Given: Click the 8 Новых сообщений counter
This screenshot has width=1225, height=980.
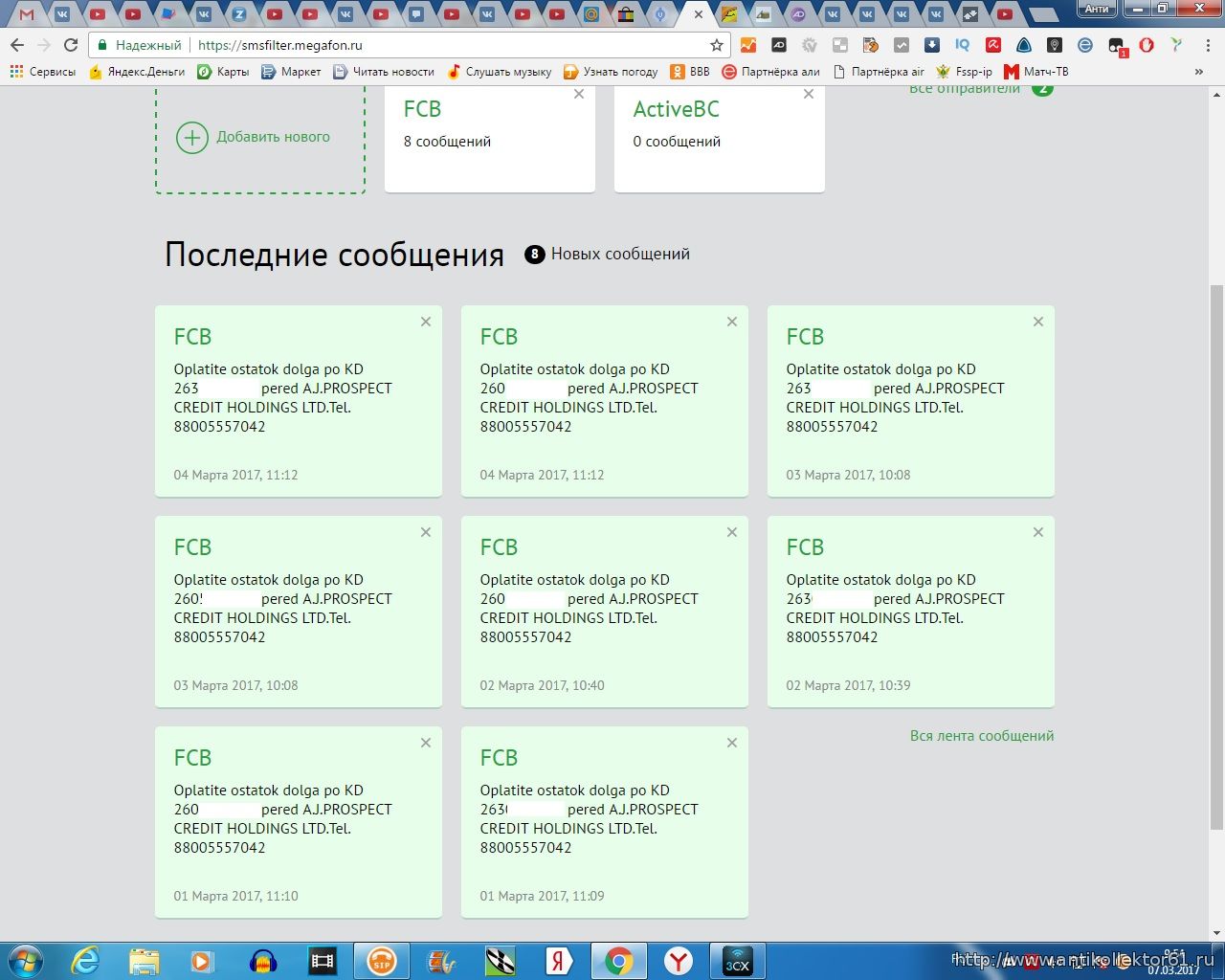Looking at the screenshot, I should (607, 254).
